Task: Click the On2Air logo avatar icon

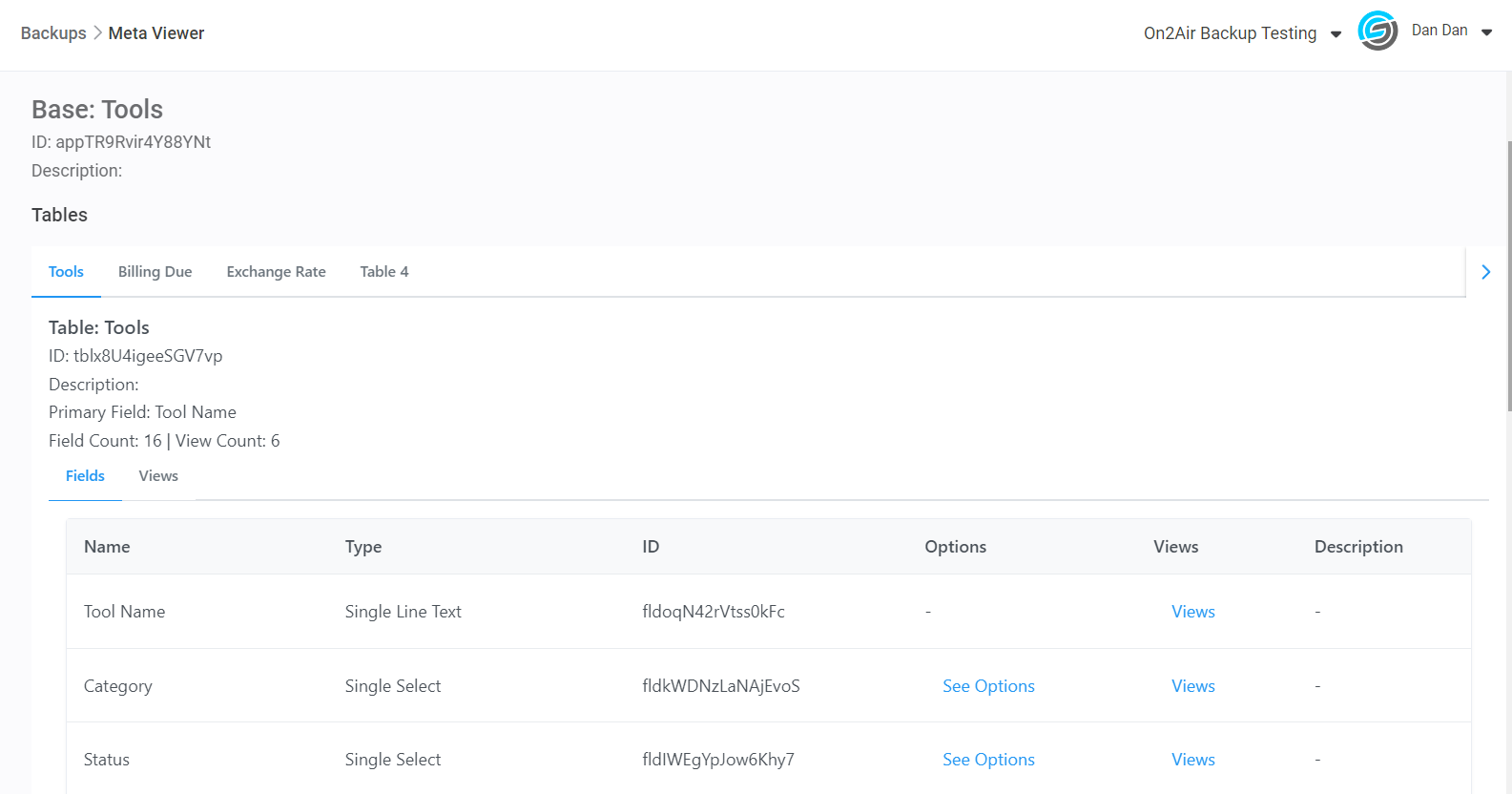Action: 1377,31
